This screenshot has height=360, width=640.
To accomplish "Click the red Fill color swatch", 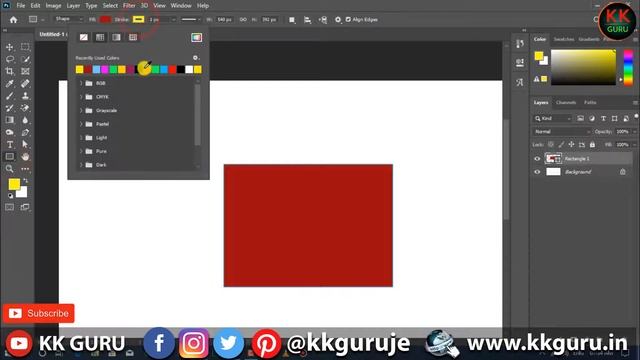I will point(105,19).
